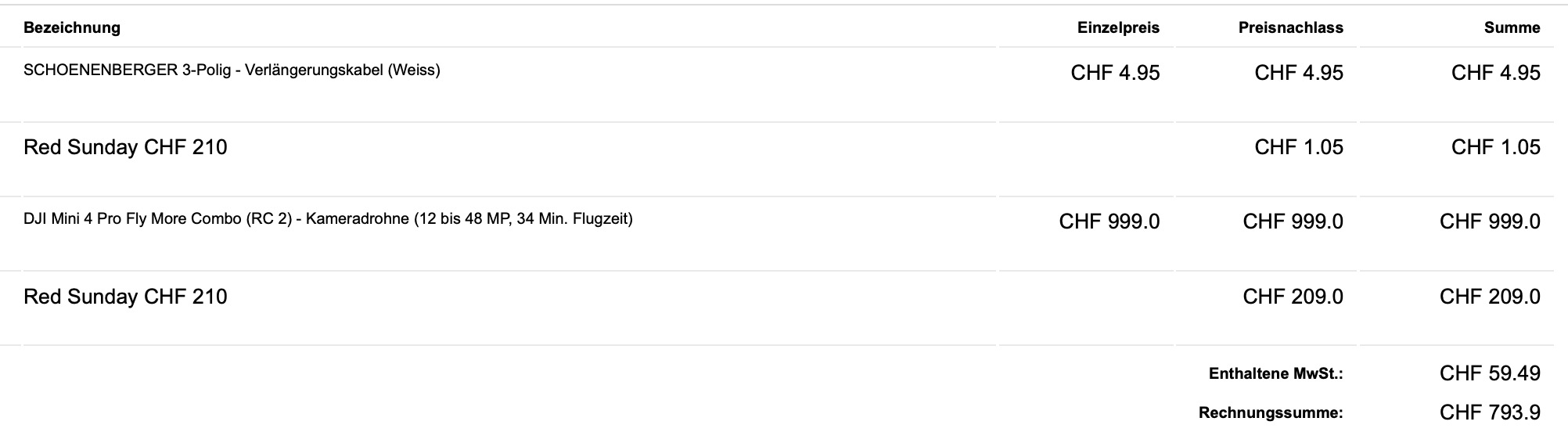Click the Rechnungssumme total CHF 793.9

(x=1490, y=412)
